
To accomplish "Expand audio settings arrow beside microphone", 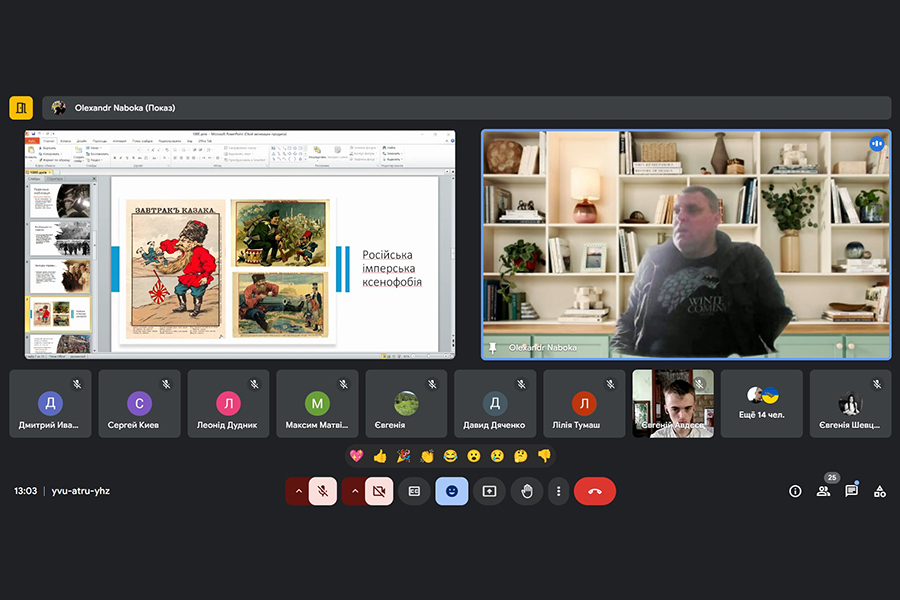I will (x=298, y=491).
